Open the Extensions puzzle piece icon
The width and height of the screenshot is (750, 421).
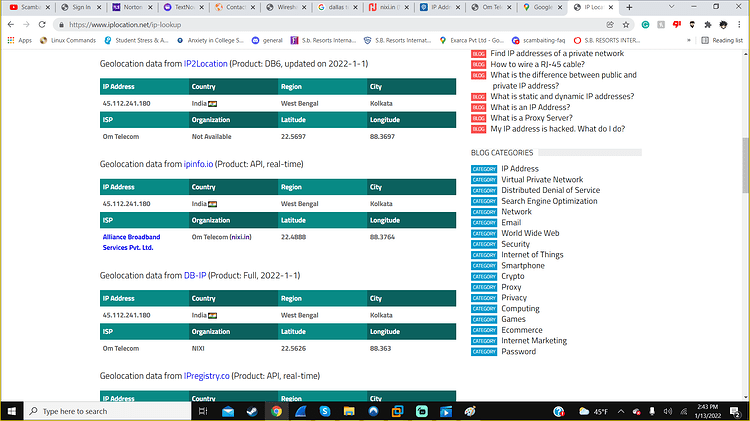pos(708,24)
